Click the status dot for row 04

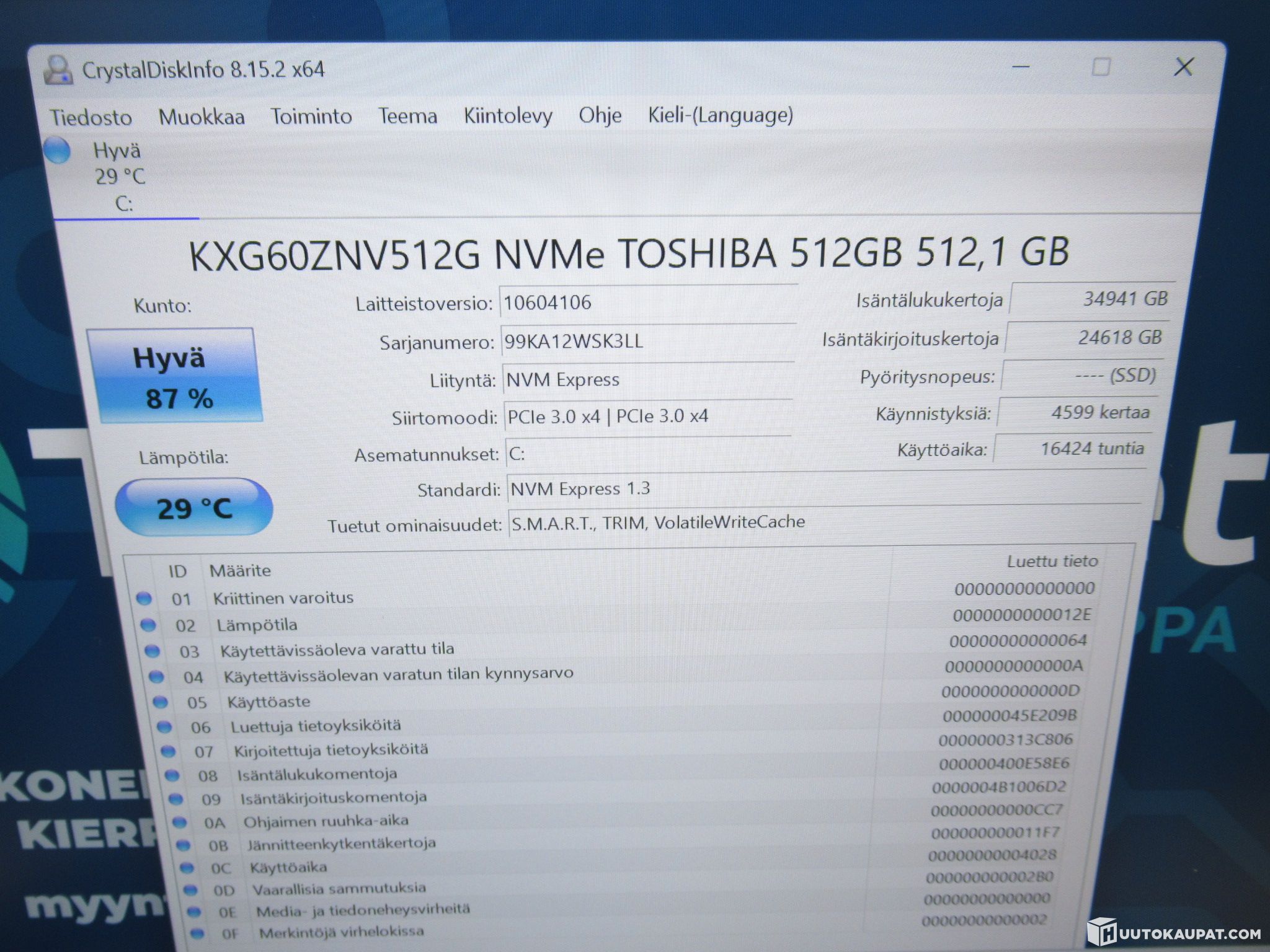pyautogui.click(x=156, y=676)
